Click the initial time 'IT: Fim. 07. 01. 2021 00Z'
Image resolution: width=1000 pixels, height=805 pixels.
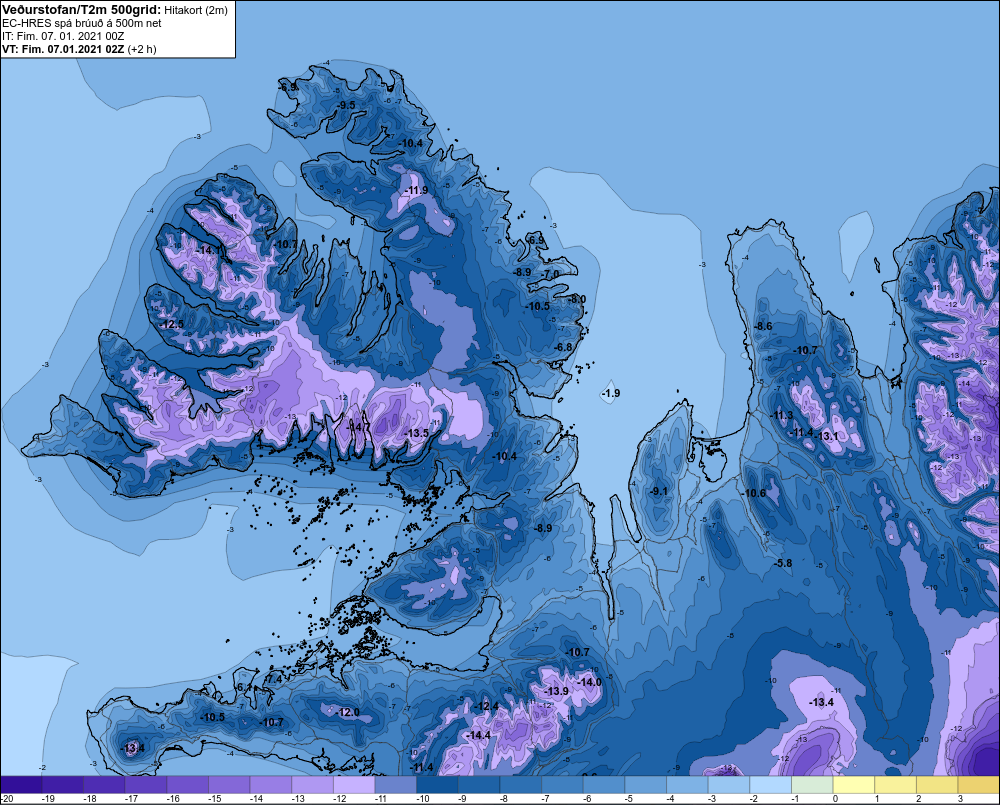click(63, 36)
